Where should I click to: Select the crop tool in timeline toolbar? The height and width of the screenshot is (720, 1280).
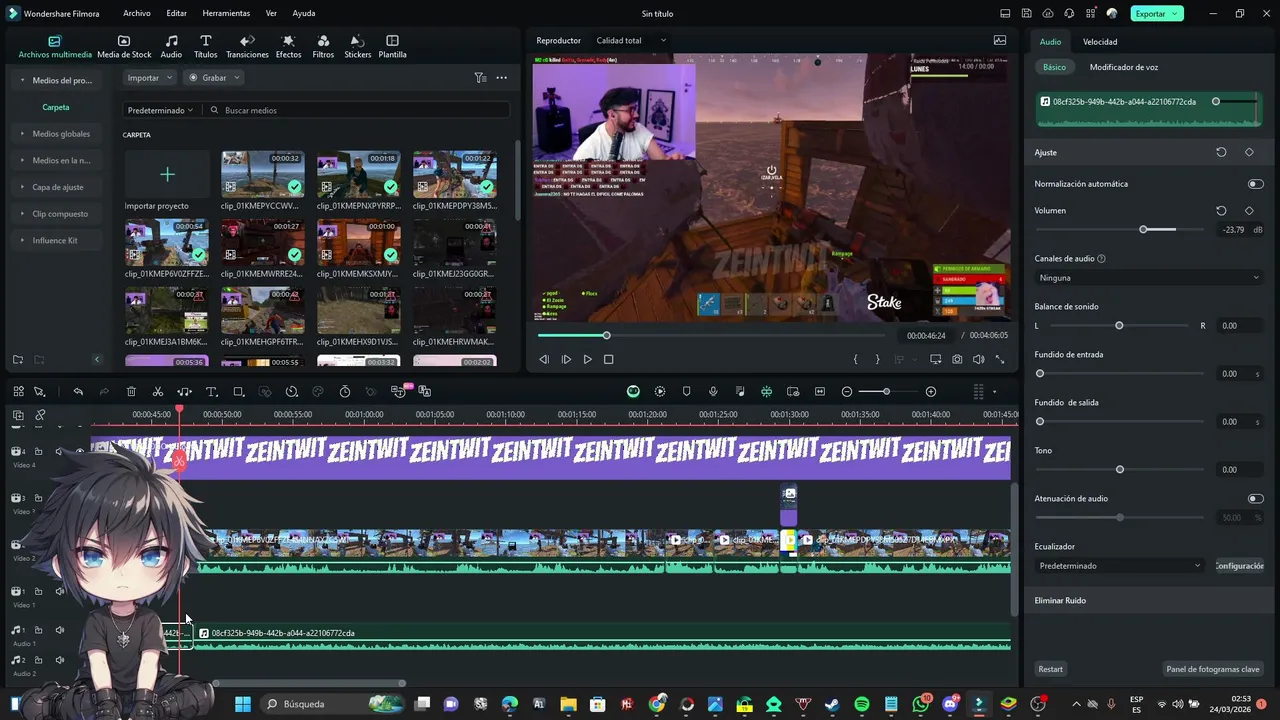click(x=239, y=391)
